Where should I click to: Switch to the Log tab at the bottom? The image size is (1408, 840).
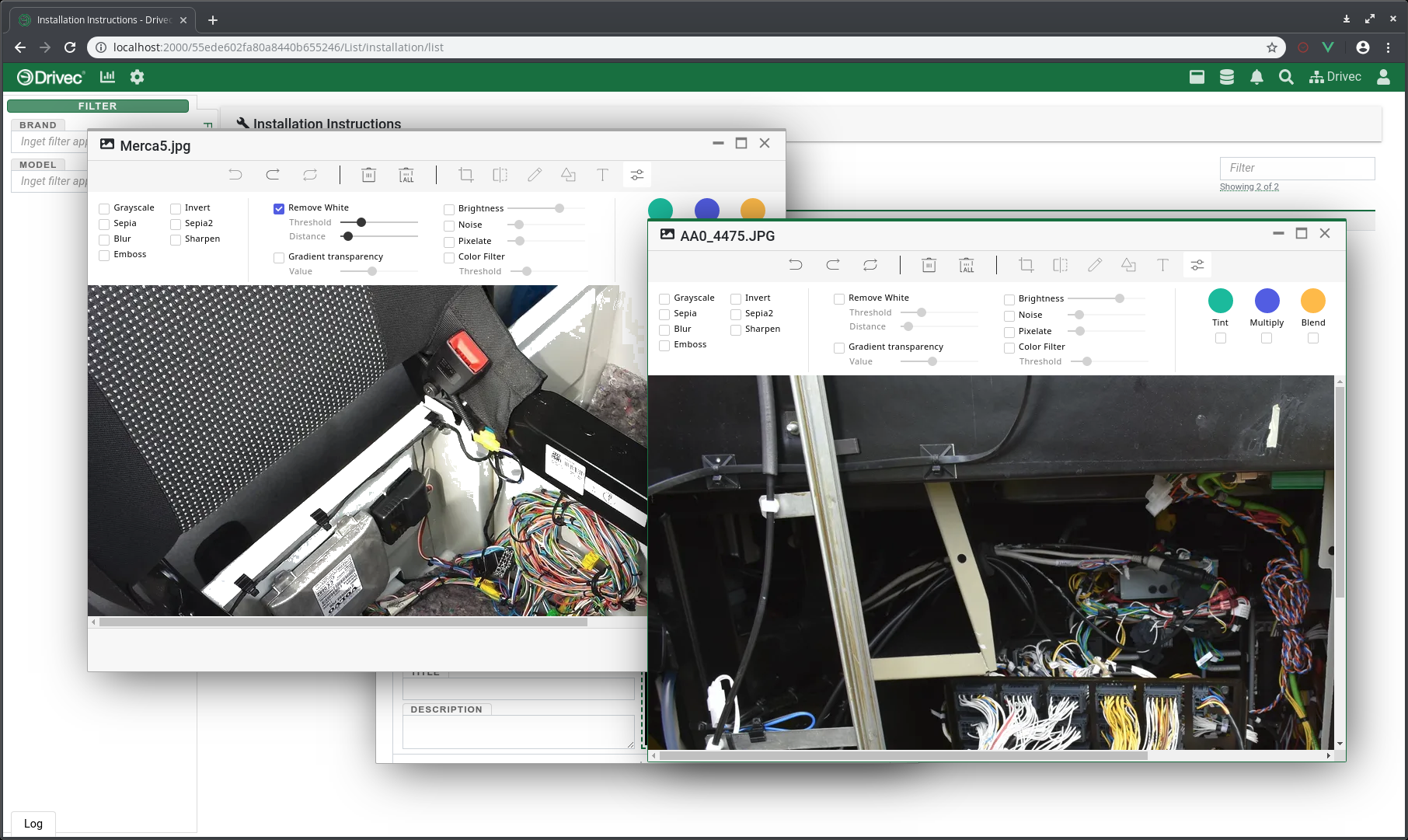tap(33, 823)
